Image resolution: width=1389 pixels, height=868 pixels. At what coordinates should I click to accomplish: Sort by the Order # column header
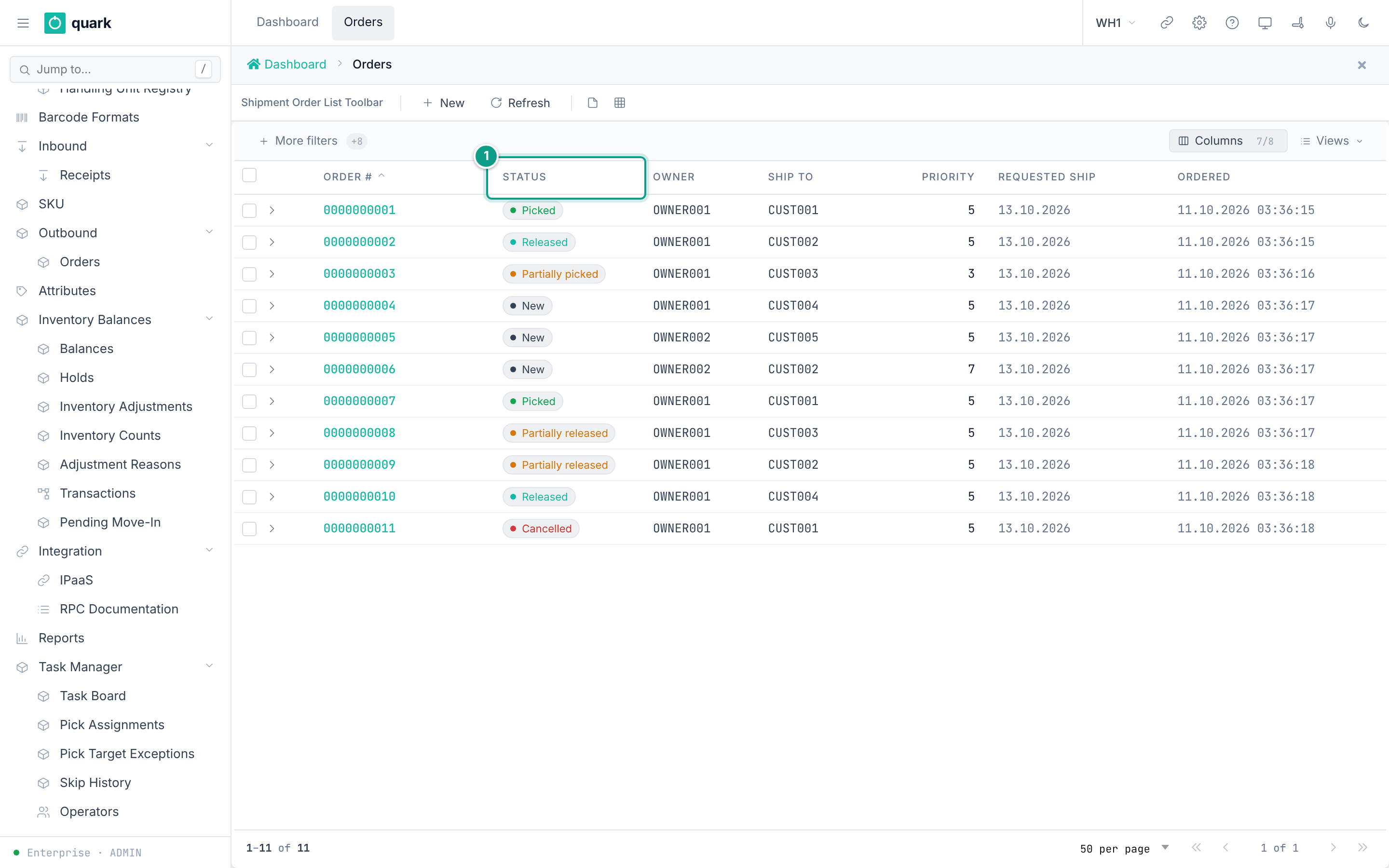pyautogui.click(x=354, y=177)
